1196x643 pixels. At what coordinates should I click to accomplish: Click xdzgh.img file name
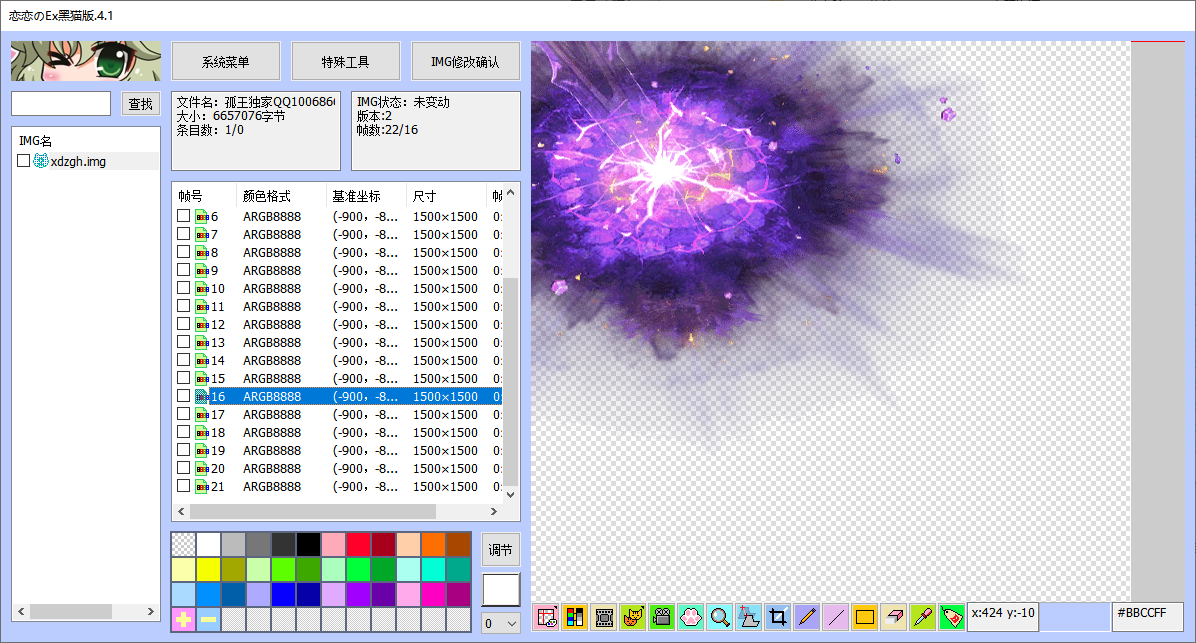pyautogui.click(x=78, y=161)
